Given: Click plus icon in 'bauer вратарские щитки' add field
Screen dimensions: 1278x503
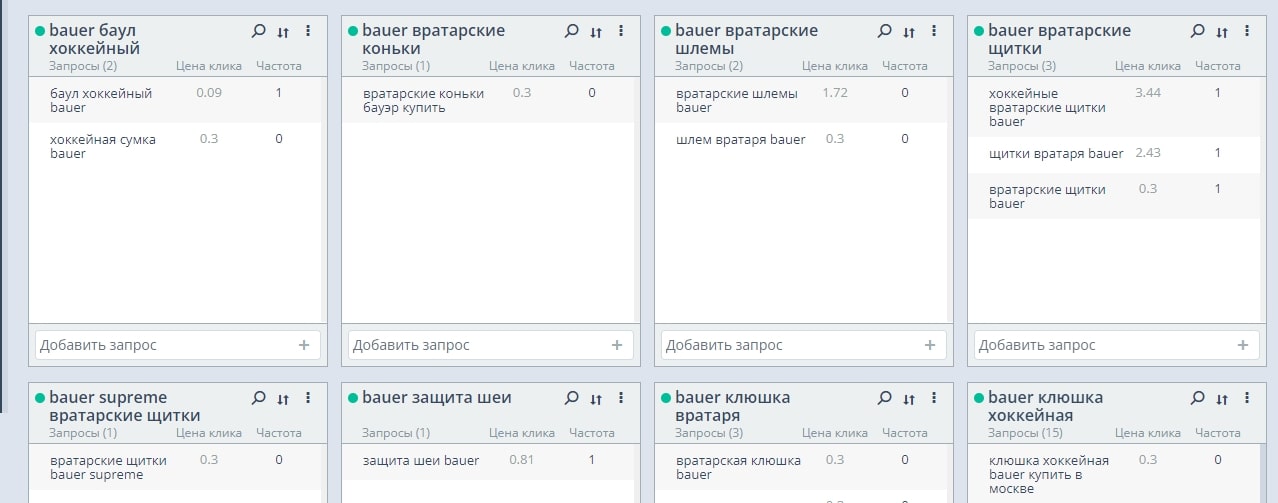Looking at the screenshot, I should point(1243,345).
